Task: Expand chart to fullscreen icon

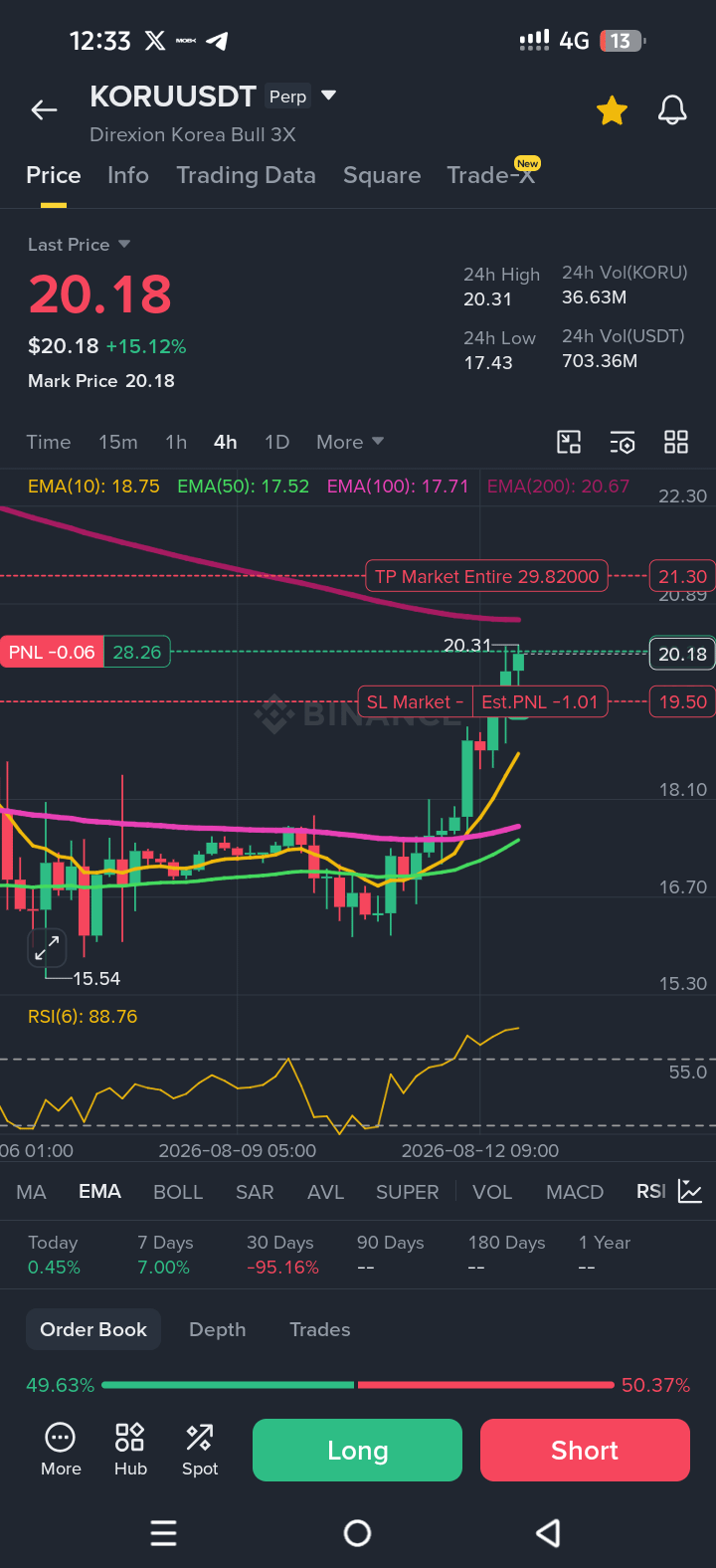Action: coord(46,948)
